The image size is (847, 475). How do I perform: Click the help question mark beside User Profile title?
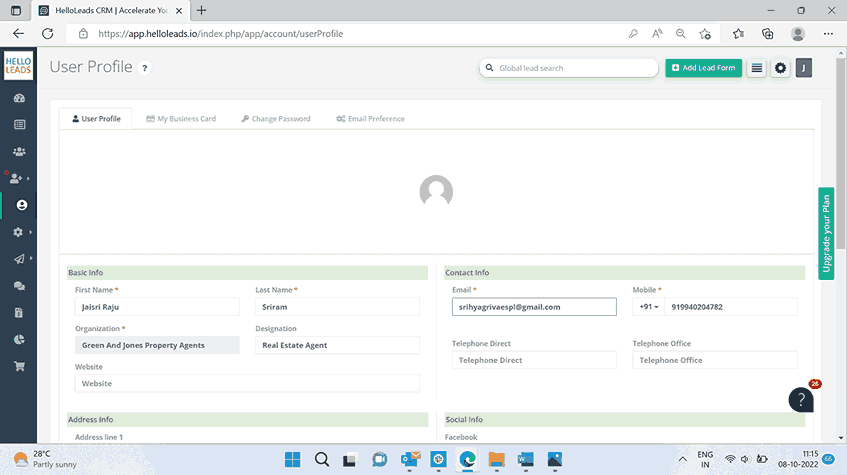[145, 68]
